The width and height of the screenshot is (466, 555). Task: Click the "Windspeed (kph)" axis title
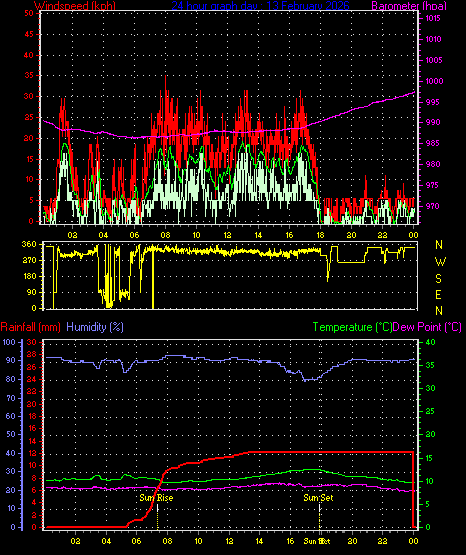pyautogui.click(x=75, y=5)
